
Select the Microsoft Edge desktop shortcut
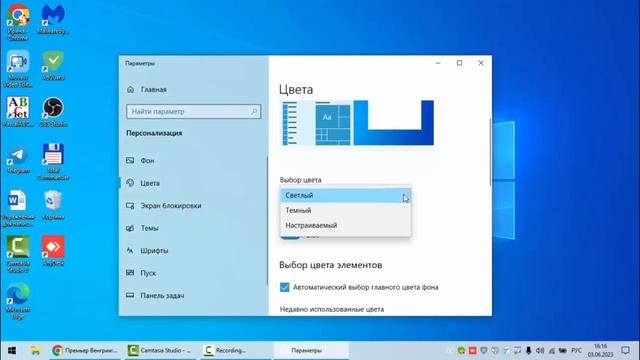[18, 301]
